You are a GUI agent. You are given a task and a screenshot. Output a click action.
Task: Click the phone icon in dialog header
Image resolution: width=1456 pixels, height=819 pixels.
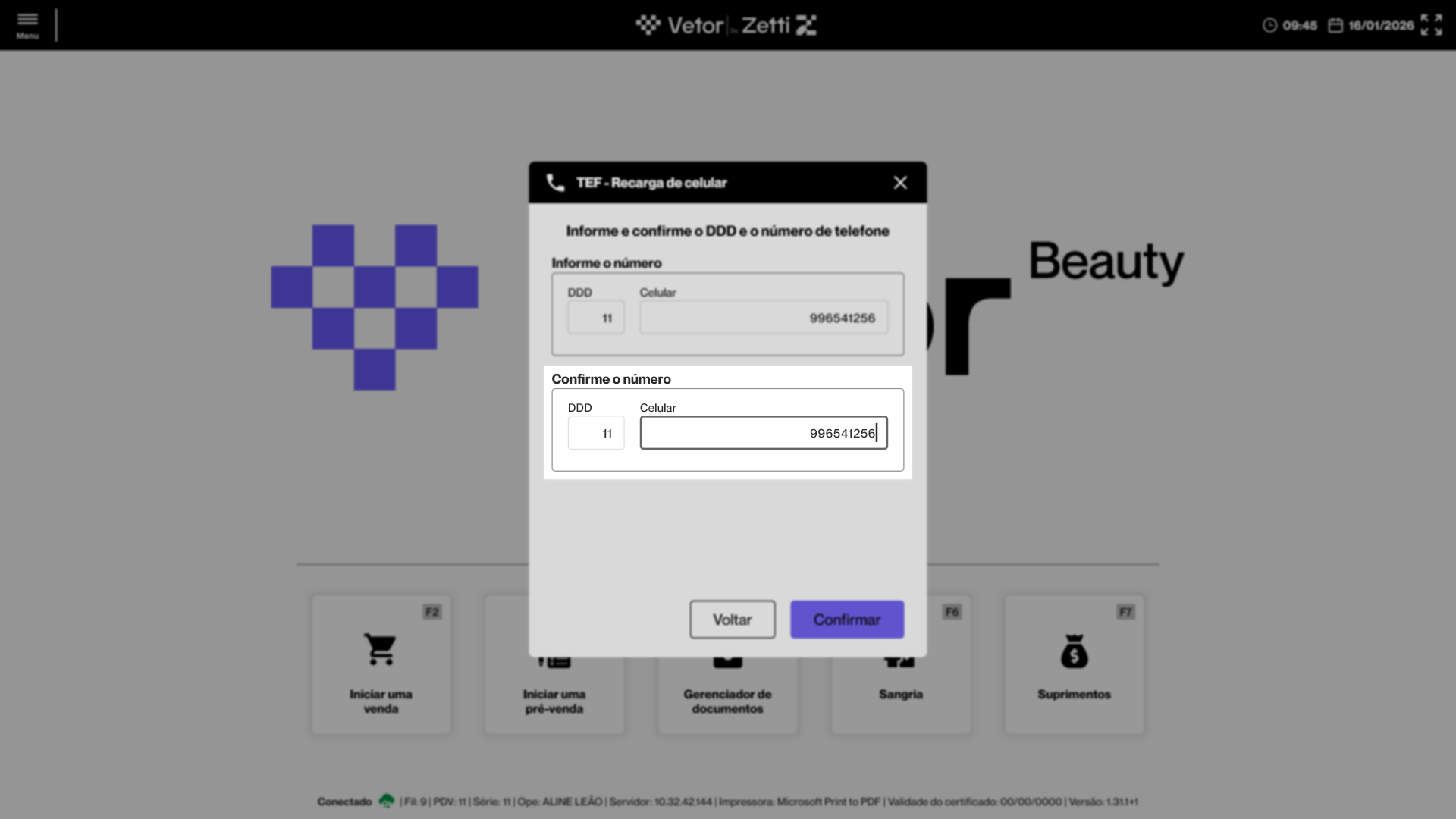[555, 183]
